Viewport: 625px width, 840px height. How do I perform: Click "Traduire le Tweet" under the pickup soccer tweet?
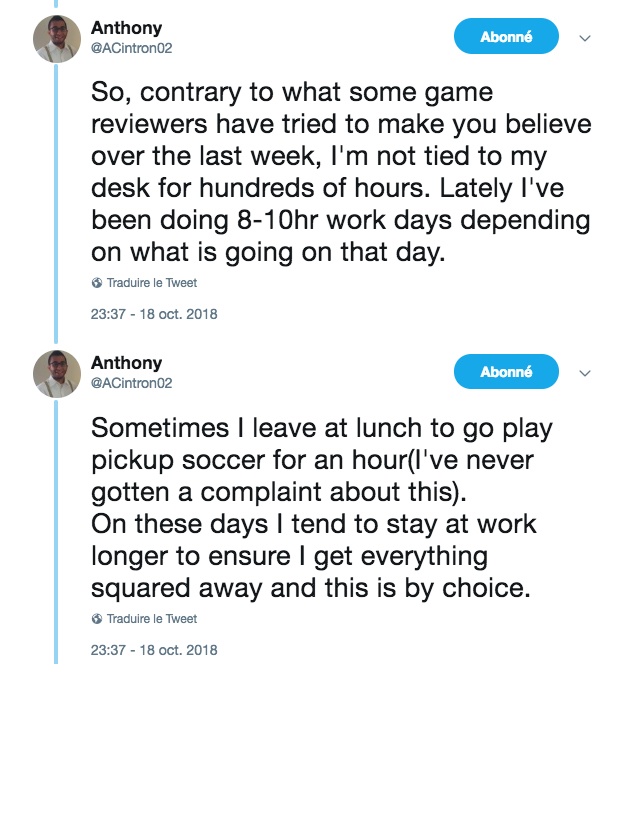coord(152,619)
